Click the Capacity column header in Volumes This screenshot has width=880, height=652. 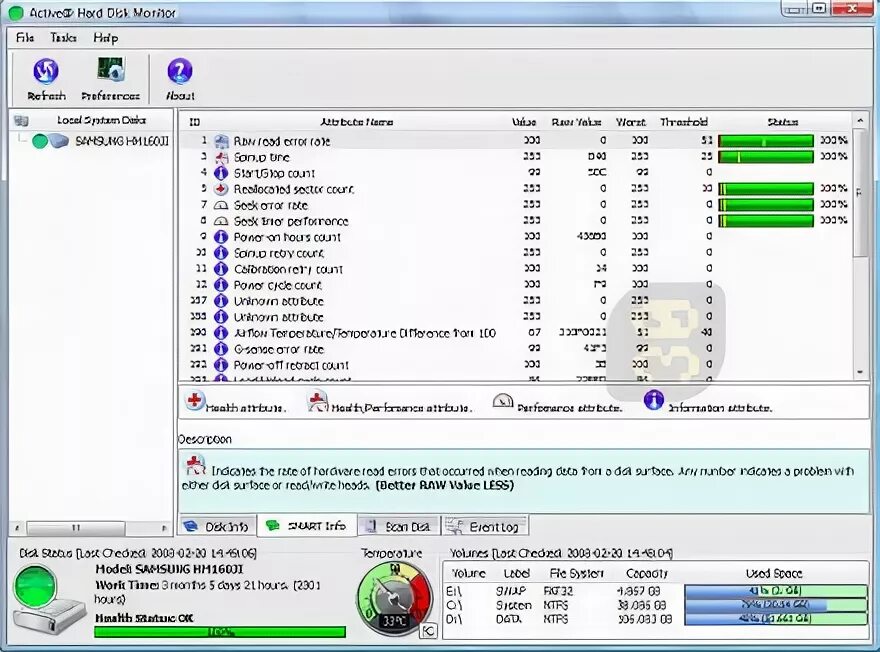[x=647, y=573]
